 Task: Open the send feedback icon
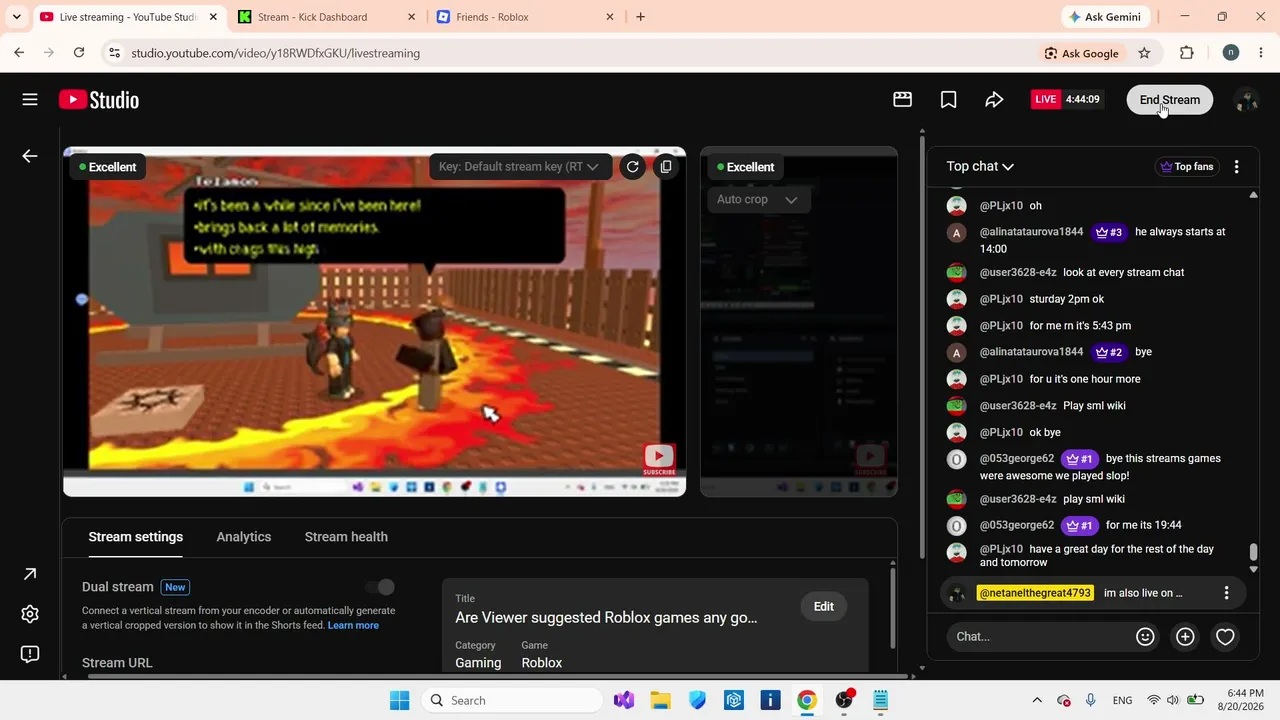(x=30, y=654)
